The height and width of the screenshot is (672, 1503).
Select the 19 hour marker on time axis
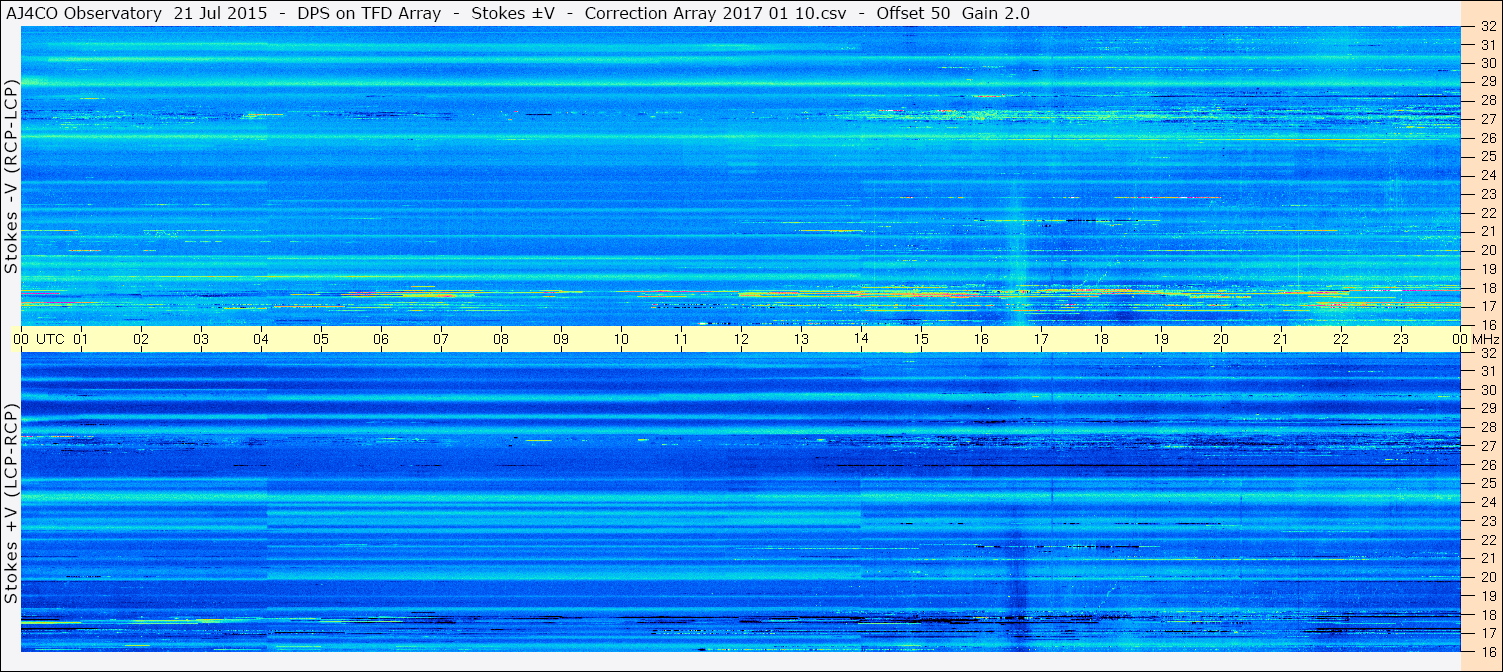pos(1161,339)
